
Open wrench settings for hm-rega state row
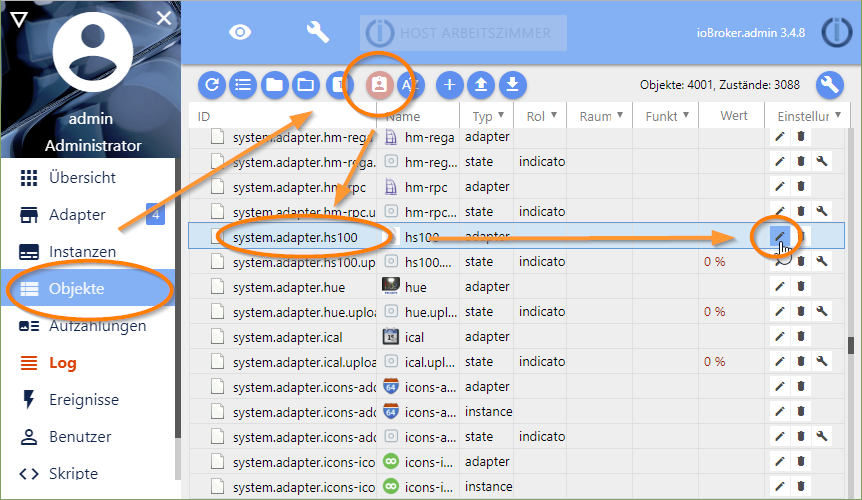pos(822,162)
